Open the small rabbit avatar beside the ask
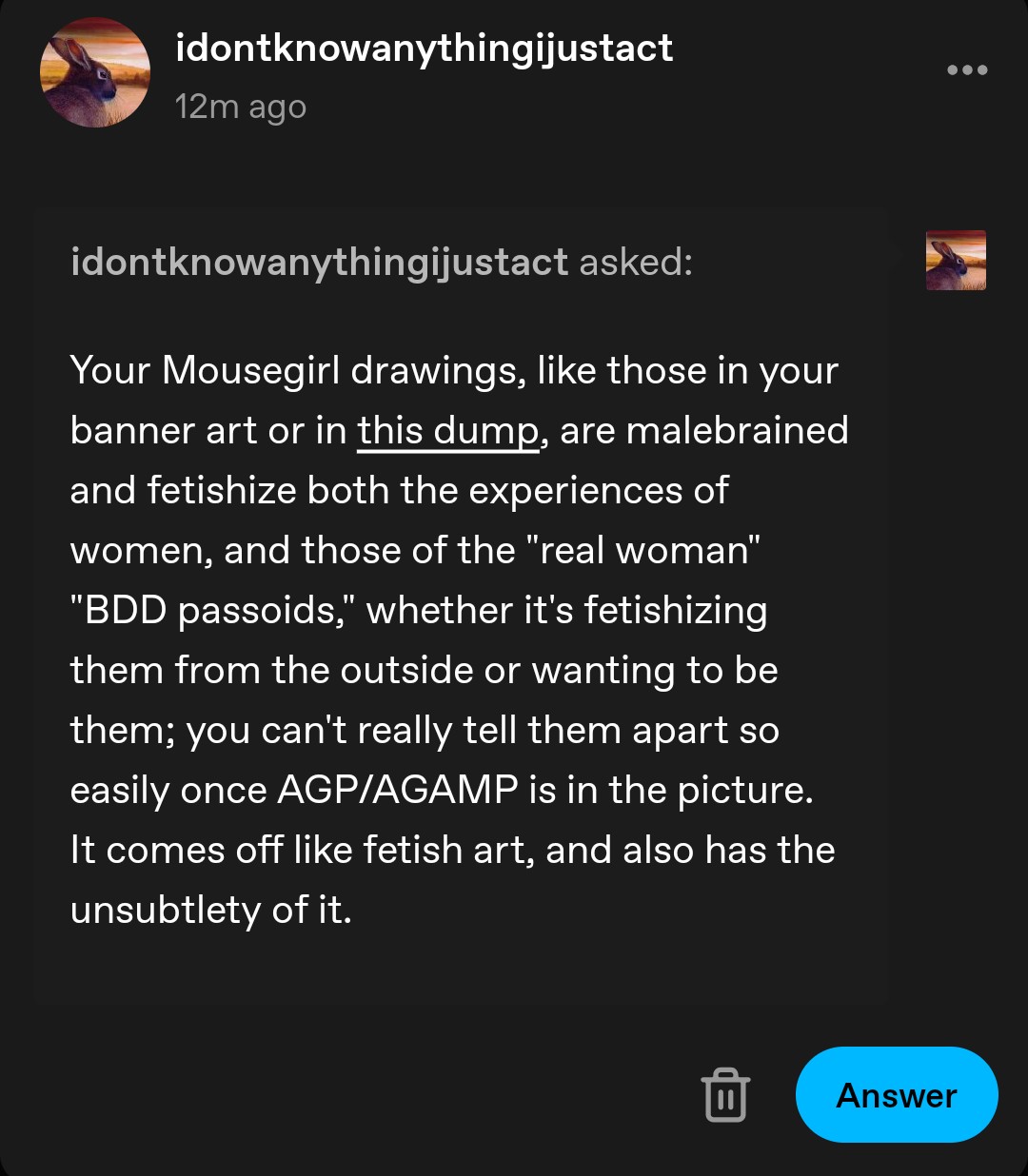The image size is (1028, 1176). click(x=956, y=260)
